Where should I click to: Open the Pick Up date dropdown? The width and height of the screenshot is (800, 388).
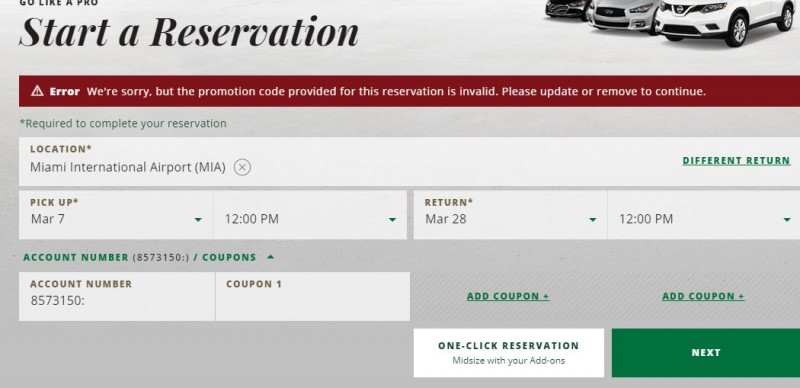click(116, 215)
